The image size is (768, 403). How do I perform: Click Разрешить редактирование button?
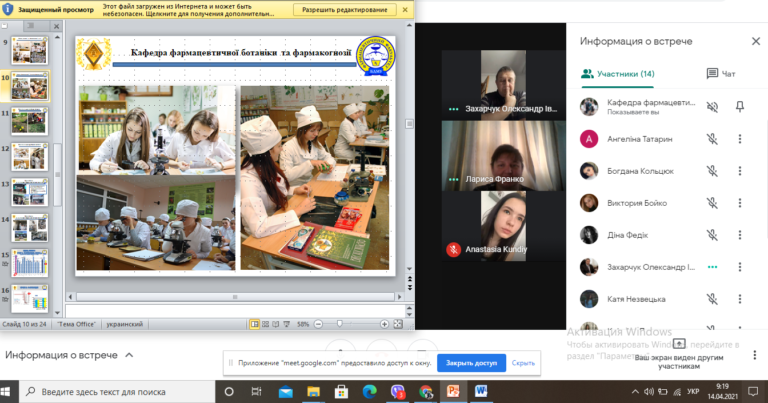click(344, 10)
